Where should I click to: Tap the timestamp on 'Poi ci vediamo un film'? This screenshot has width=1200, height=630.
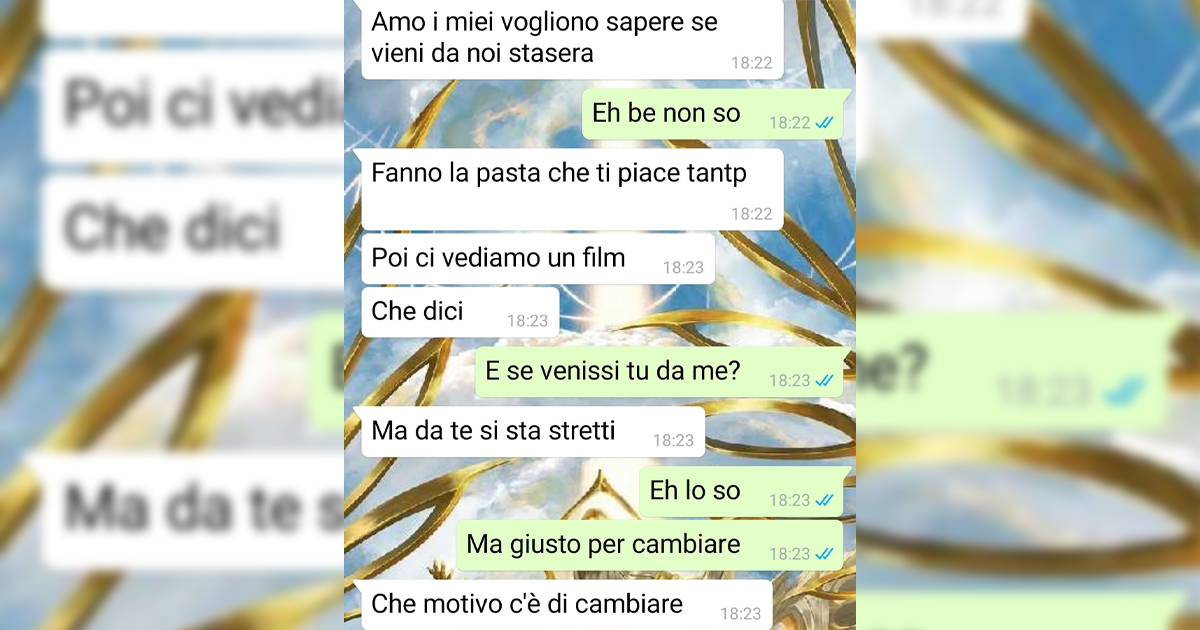[683, 268]
